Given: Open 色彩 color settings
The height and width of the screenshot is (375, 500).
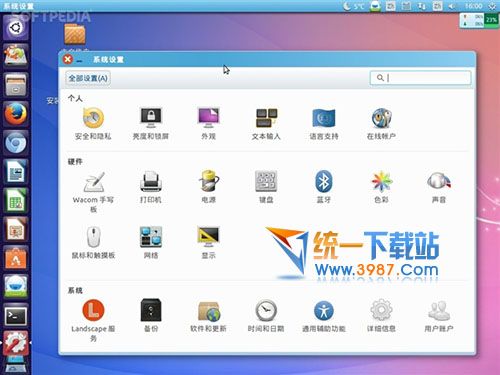Looking at the screenshot, I should 381,187.
